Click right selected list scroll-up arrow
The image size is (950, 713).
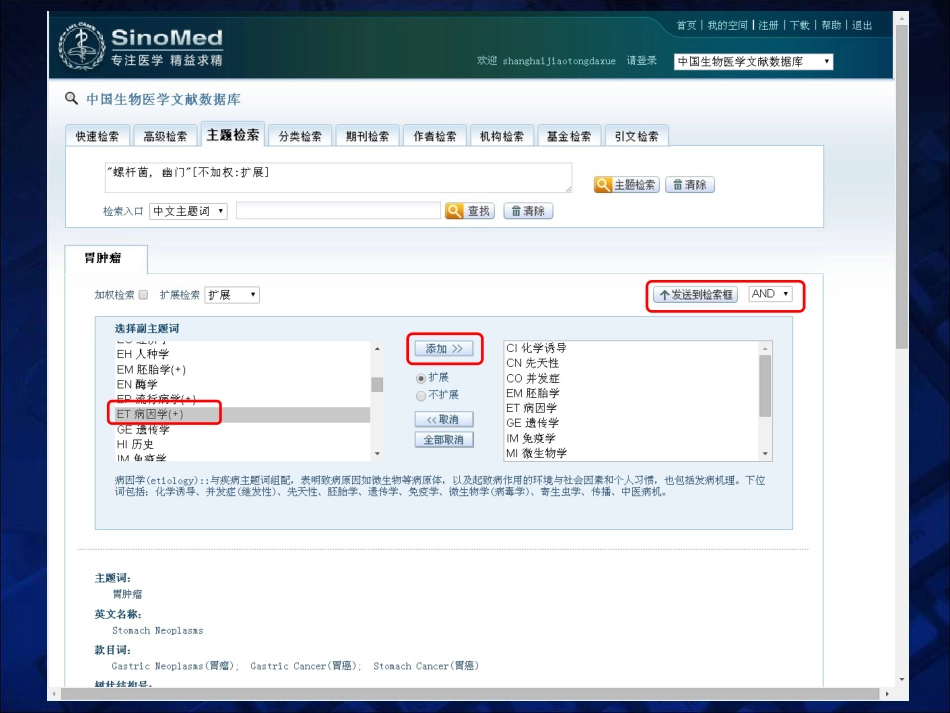[765, 348]
